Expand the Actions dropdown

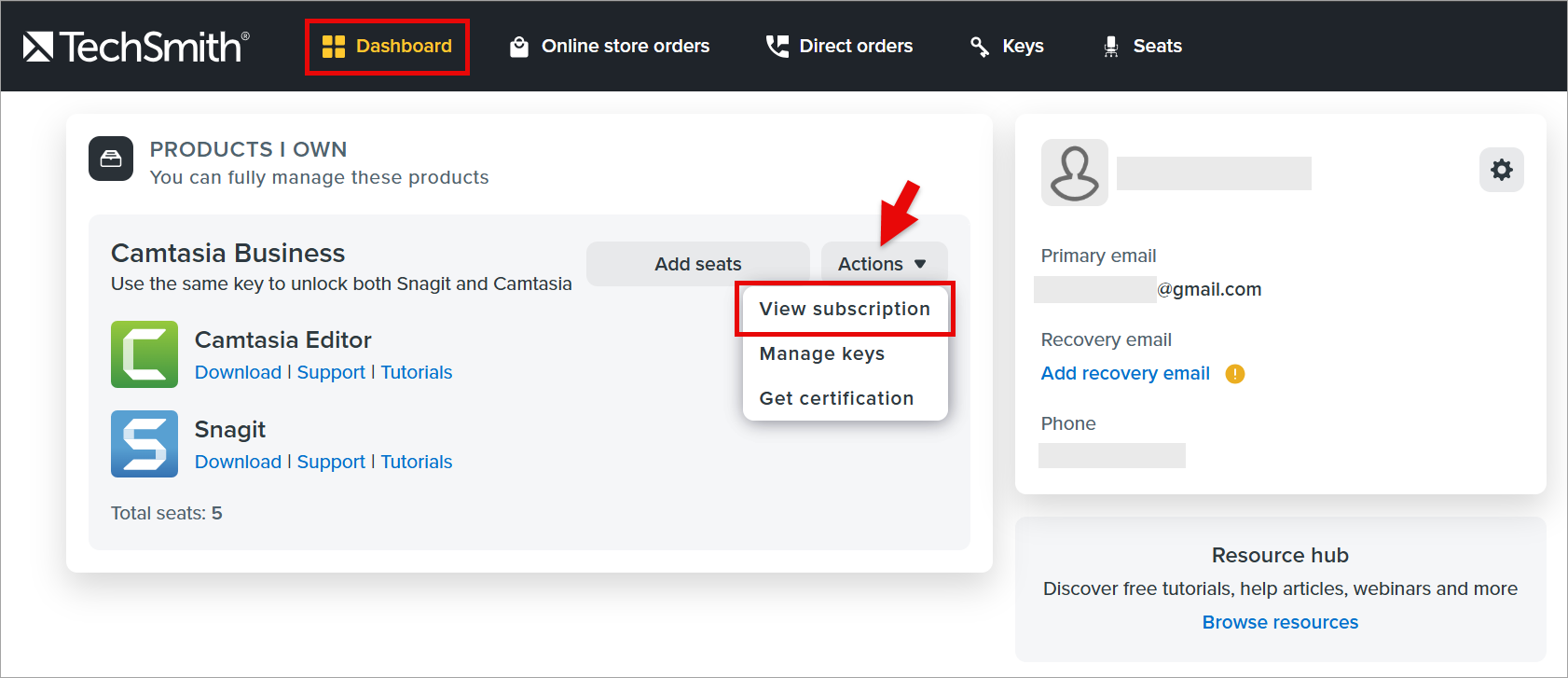click(884, 264)
